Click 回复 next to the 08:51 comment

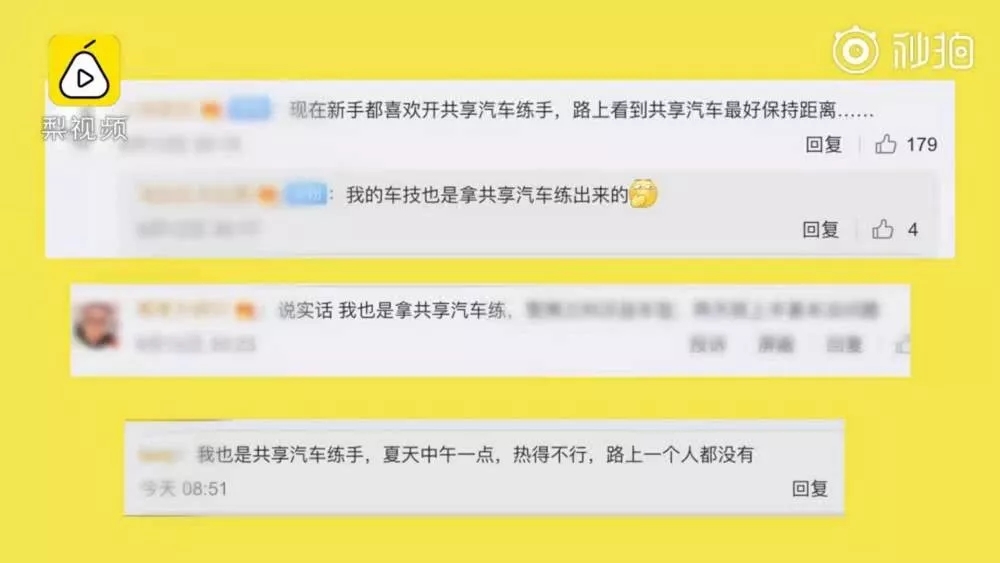coord(810,489)
